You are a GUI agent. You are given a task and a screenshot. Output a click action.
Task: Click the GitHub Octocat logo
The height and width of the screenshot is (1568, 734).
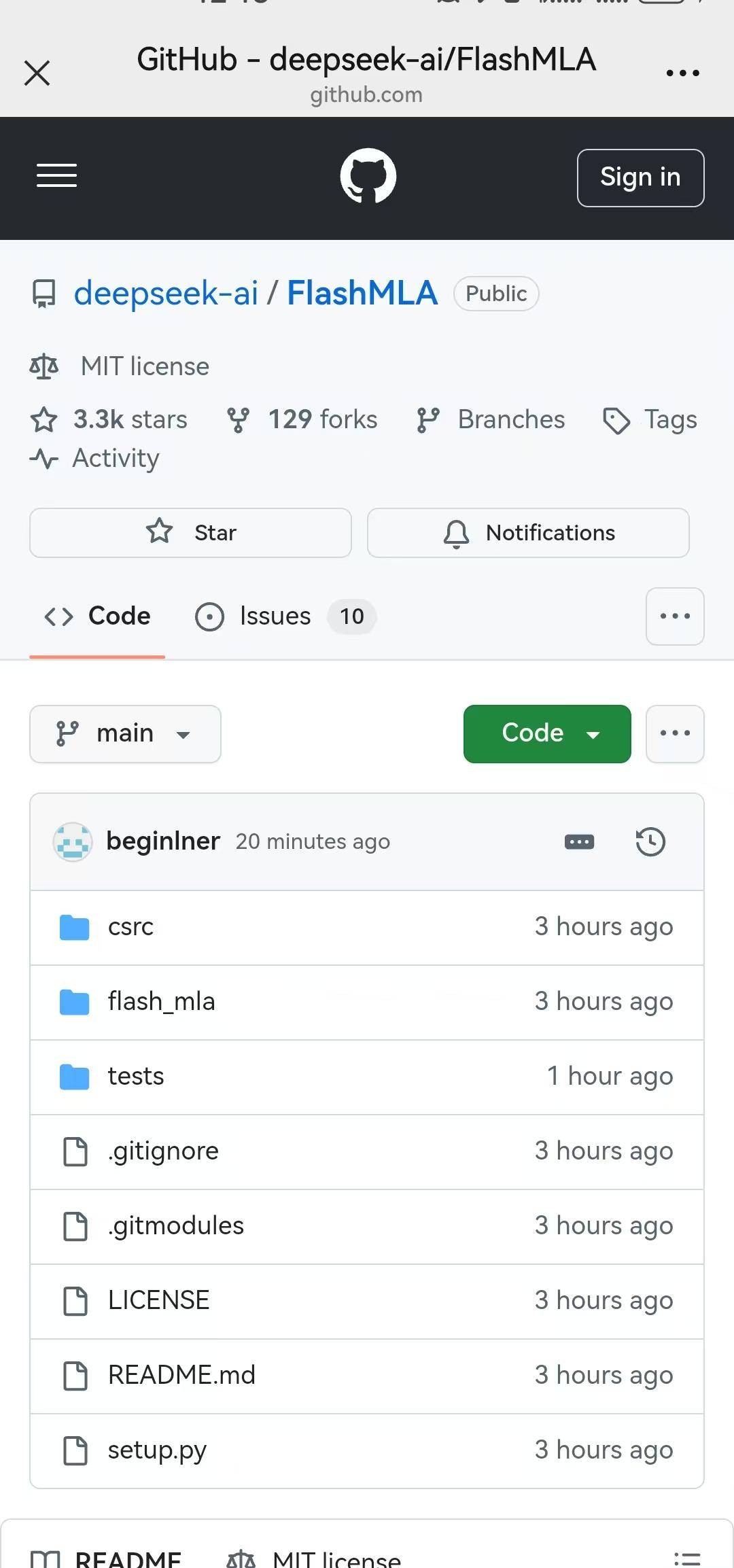point(368,176)
